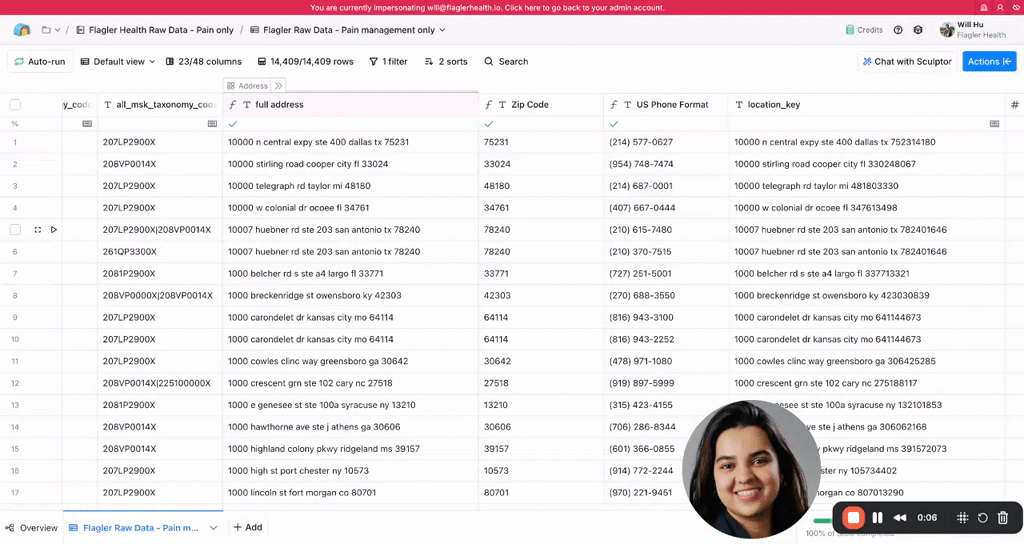Pause the recording in the recorder bar
Image resolution: width=1024 pixels, height=544 pixels.
pyautogui.click(x=877, y=517)
